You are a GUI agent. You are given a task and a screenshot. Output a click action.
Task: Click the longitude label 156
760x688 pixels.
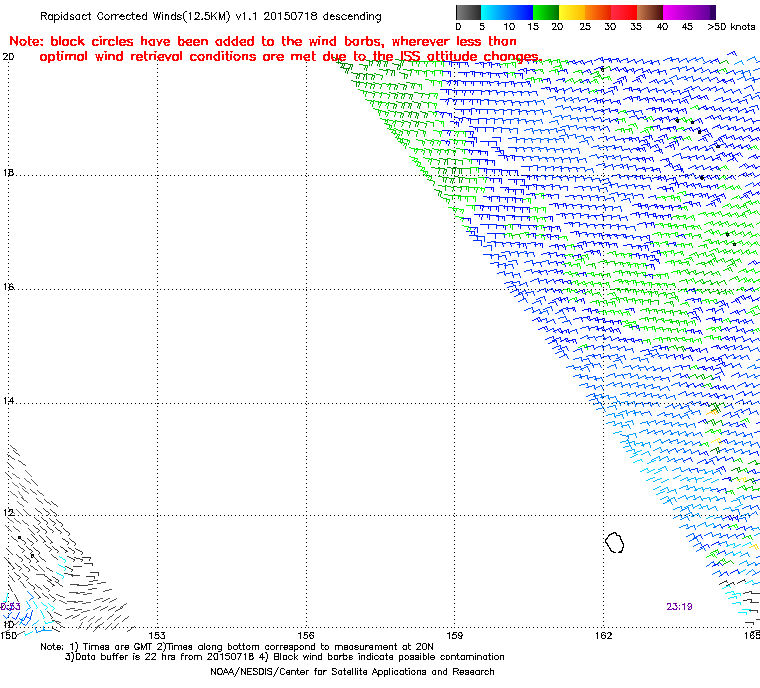point(306,635)
